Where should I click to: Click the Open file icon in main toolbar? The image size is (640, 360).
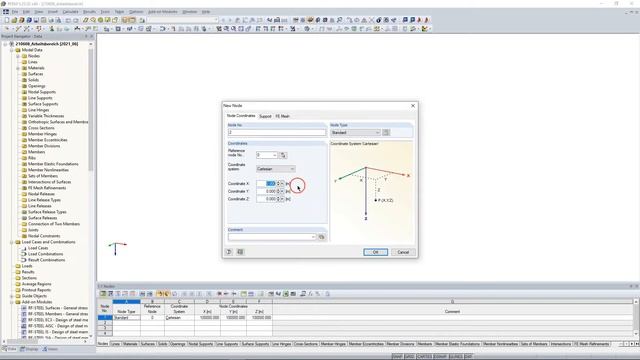(x=14, y=20)
